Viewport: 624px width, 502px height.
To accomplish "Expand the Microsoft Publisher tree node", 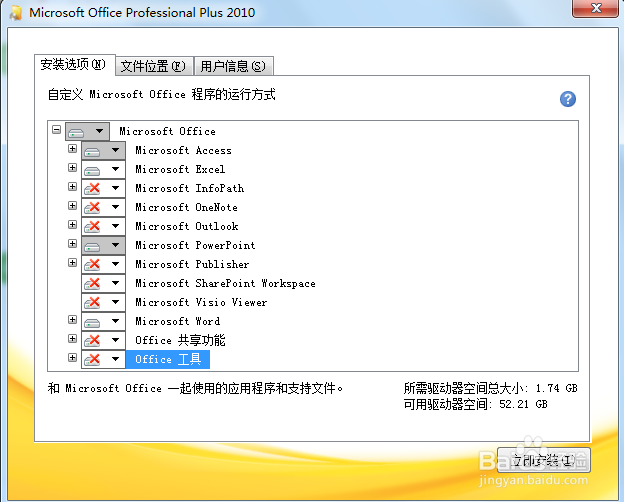I will pyautogui.click(x=72, y=262).
